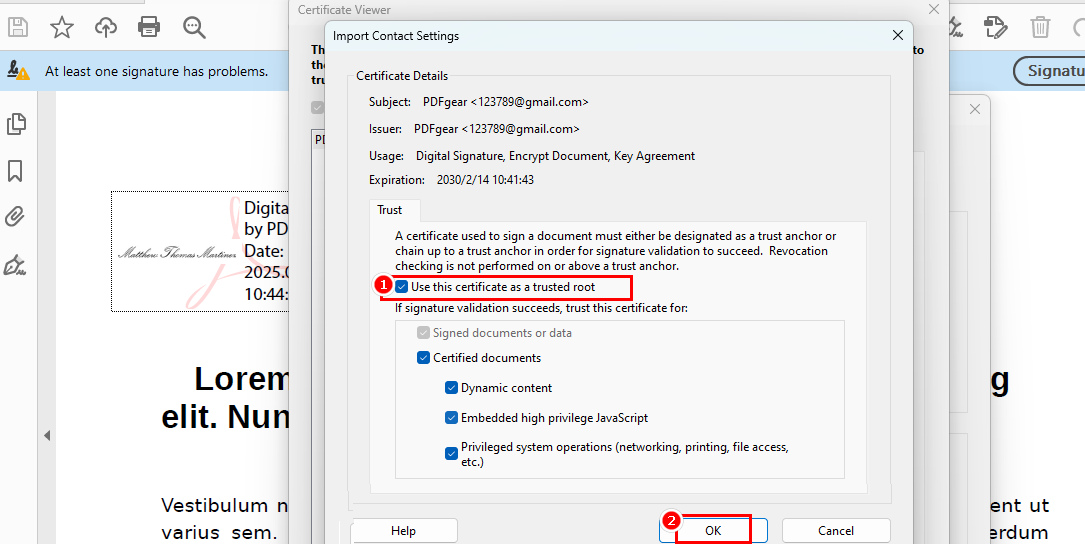1085x544 pixels.
Task: Click the 'Certificate Details' group label
Action: click(402, 76)
